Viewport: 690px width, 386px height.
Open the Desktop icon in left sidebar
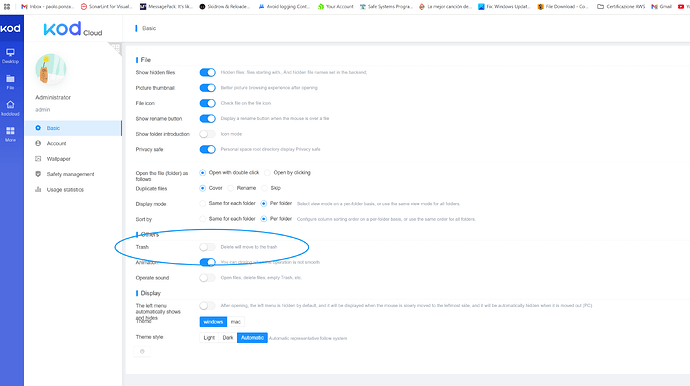(x=10, y=56)
